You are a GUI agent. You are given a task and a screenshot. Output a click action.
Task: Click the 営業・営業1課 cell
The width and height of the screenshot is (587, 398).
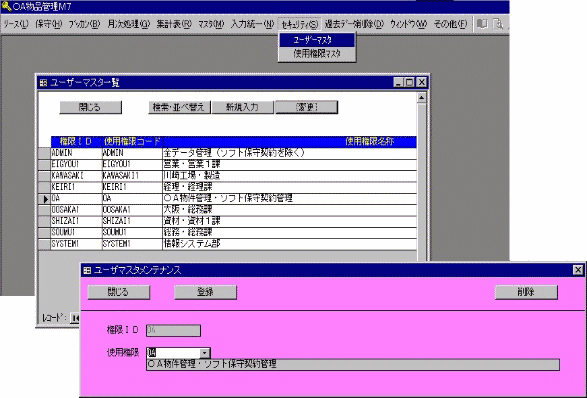289,165
